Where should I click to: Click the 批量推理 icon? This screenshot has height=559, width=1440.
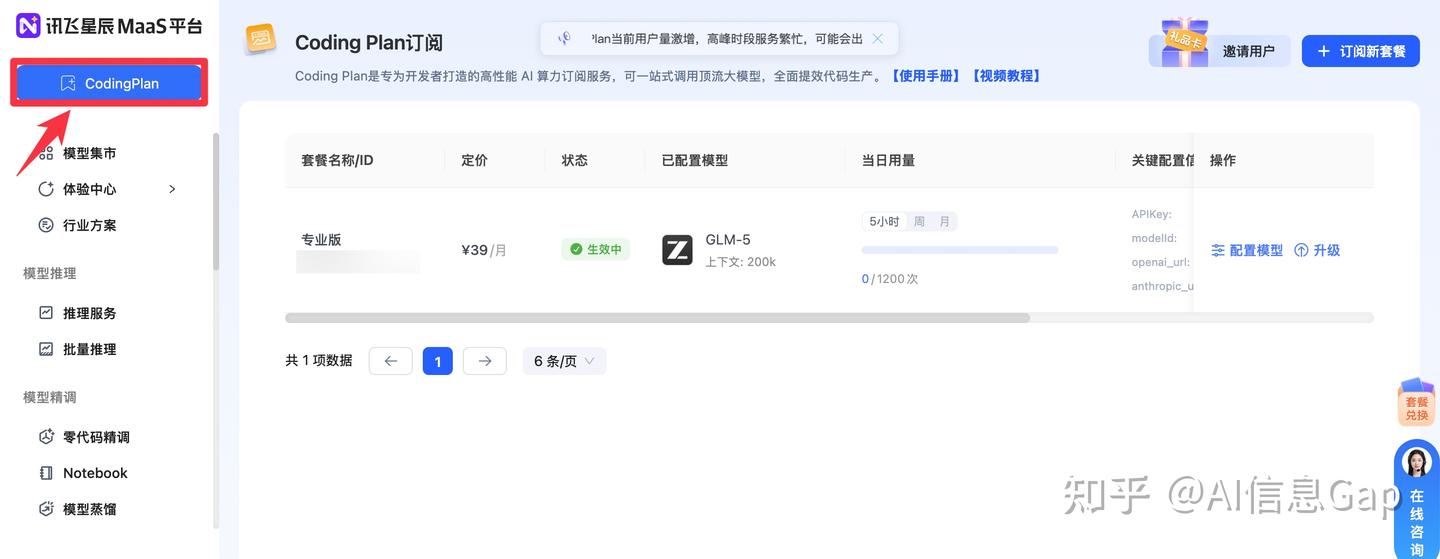[46, 349]
